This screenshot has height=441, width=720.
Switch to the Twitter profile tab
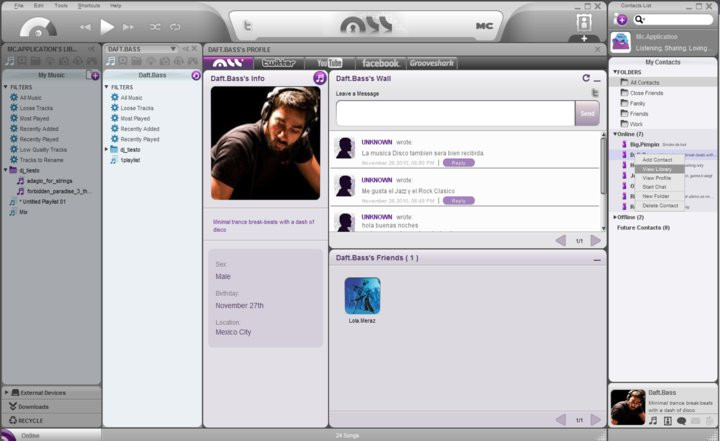pos(278,63)
